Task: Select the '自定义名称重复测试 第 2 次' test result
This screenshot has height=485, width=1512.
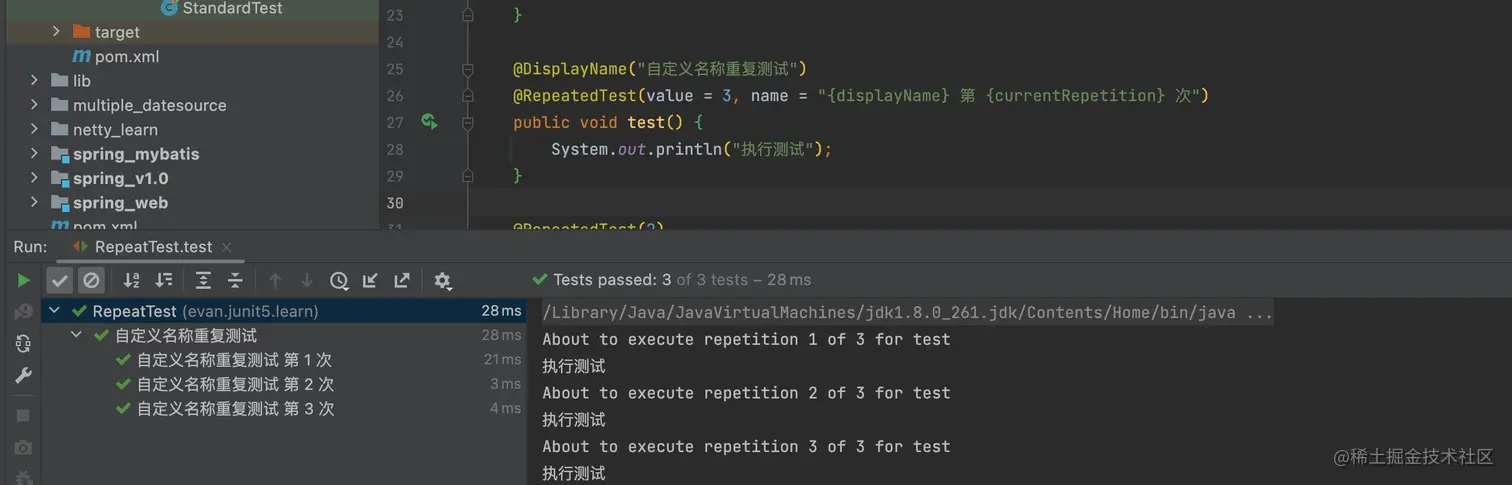Action: 235,384
